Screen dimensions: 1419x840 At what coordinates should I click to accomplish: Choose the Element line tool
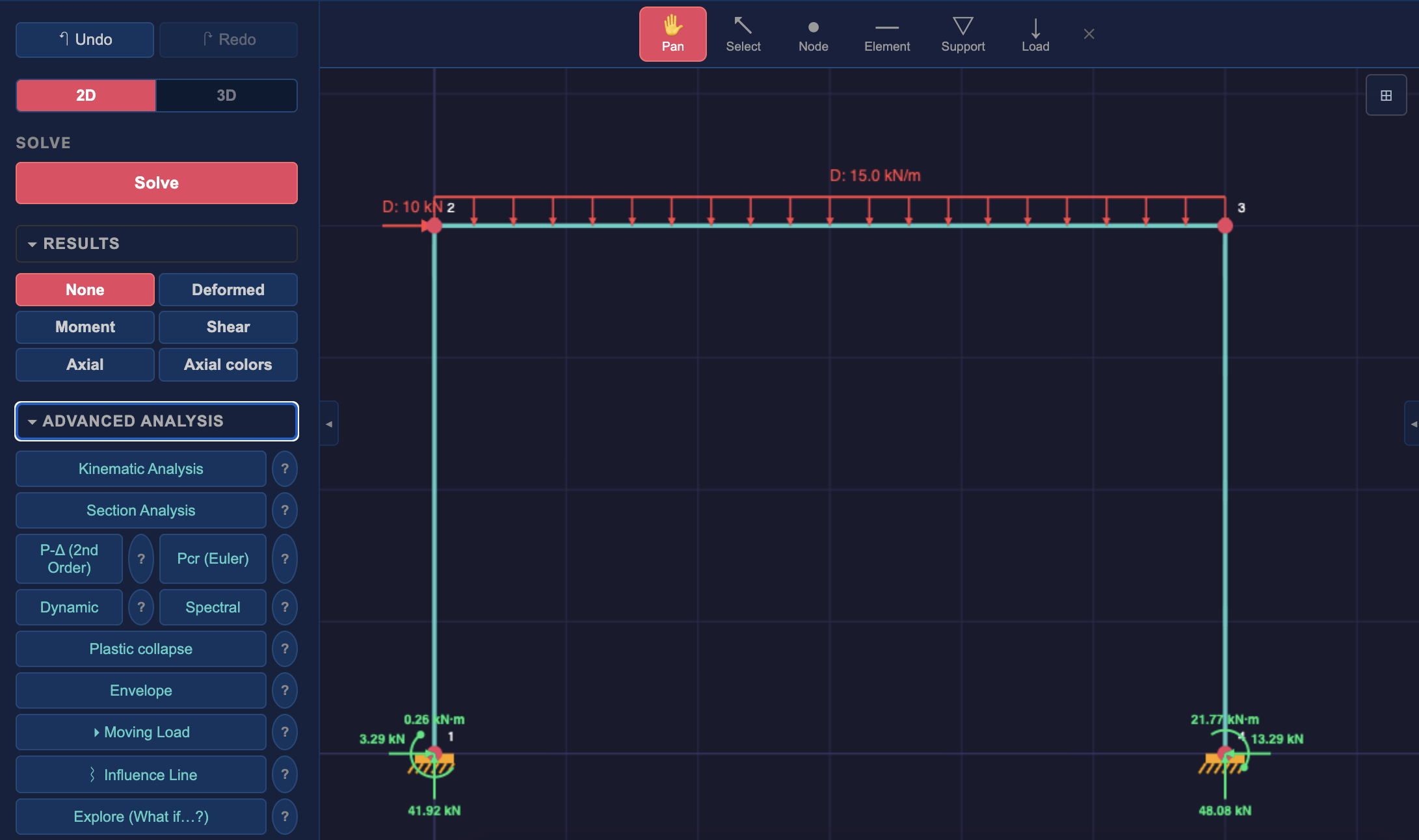(887, 34)
